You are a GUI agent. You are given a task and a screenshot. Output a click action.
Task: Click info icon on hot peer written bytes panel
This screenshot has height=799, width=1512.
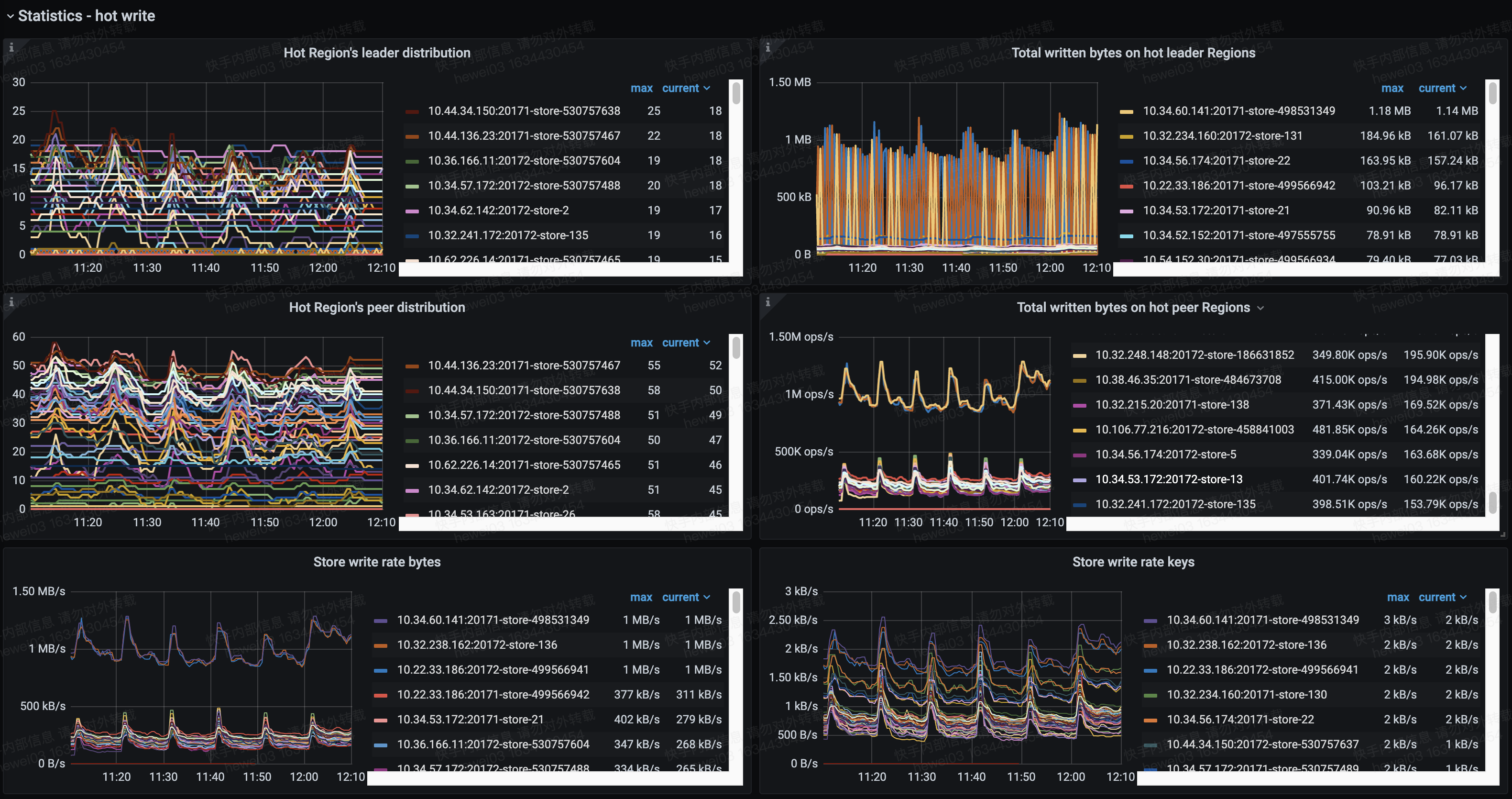(x=768, y=302)
